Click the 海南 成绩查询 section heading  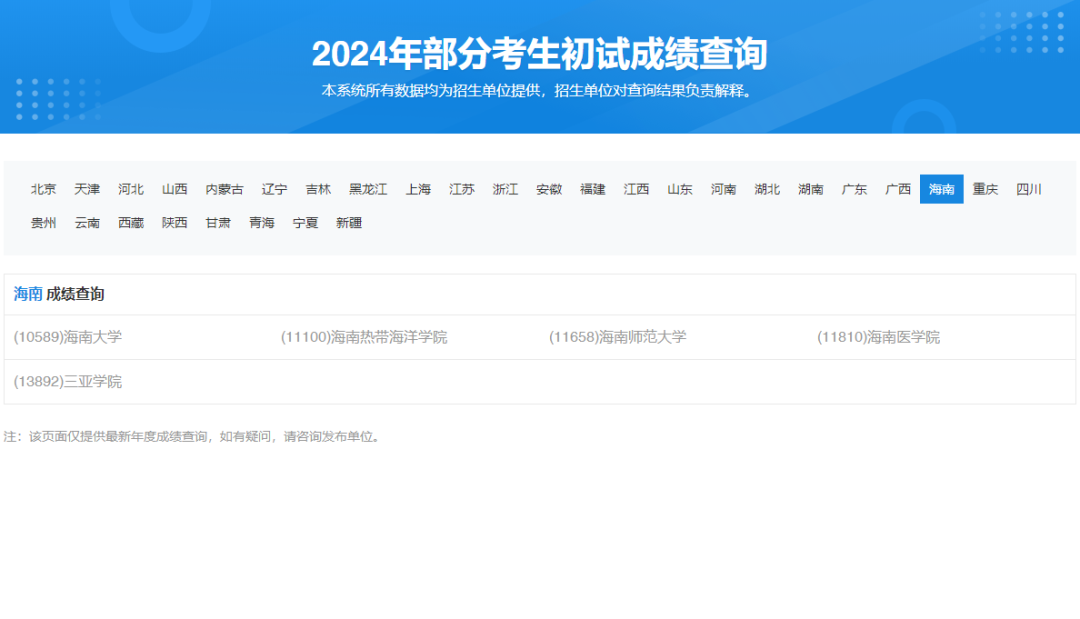(x=58, y=295)
